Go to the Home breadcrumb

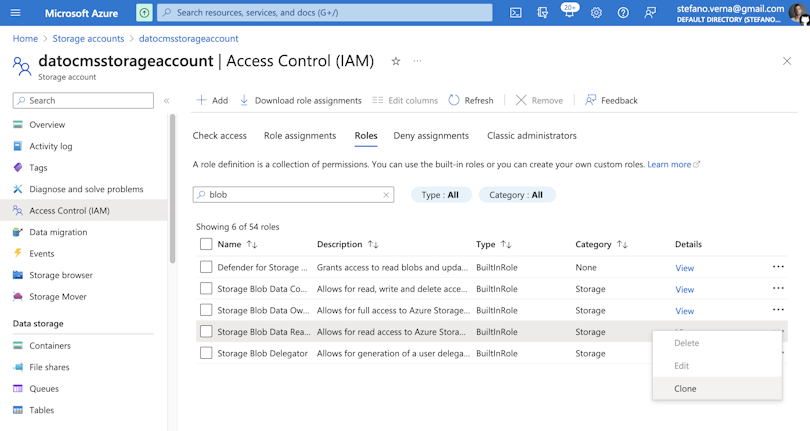click(25, 39)
